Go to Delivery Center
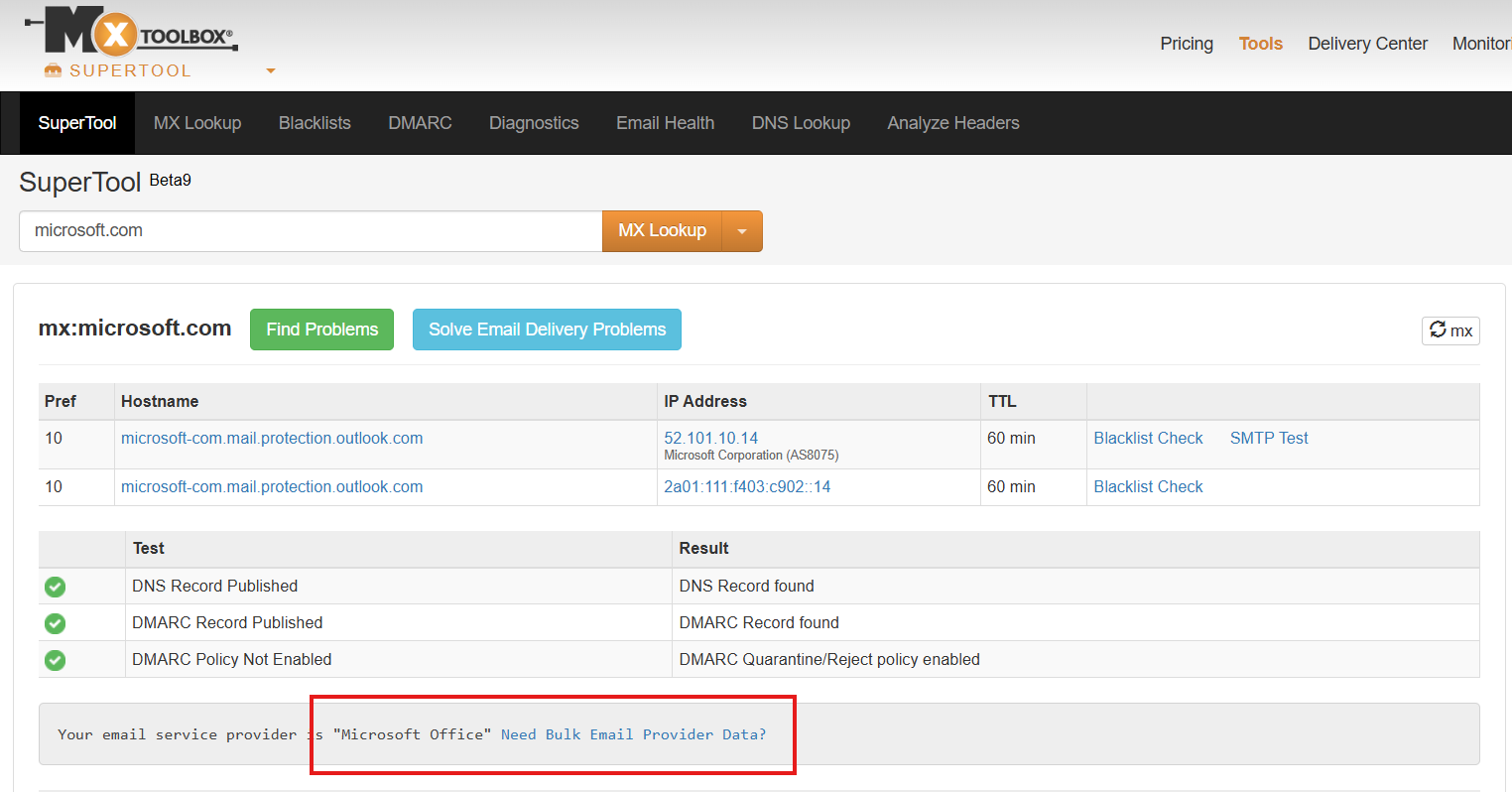Image resolution: width=1512 pixels, height=792 pixels. (1368, 44)
